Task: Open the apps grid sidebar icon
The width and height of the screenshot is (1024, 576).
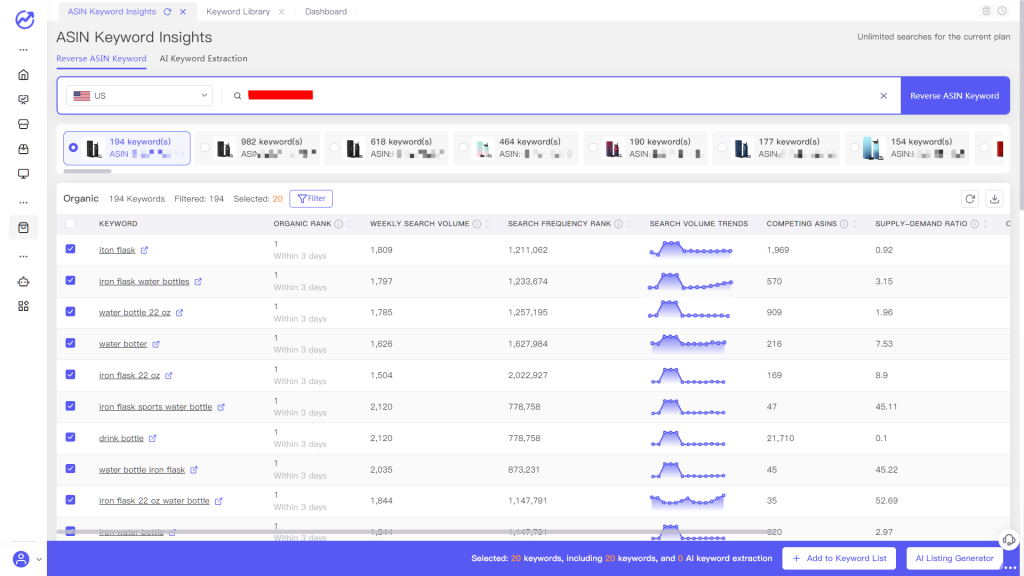Action: click(x=24, y=306)
